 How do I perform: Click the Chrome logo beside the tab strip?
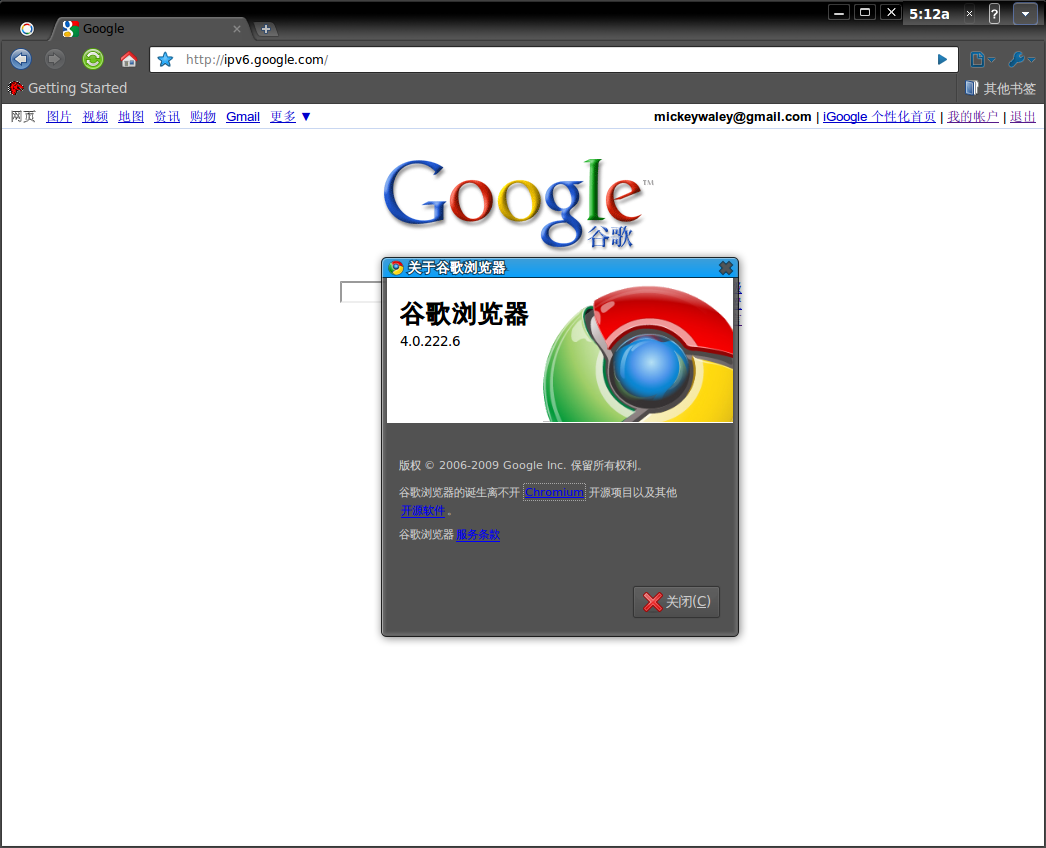pos(27,29)
